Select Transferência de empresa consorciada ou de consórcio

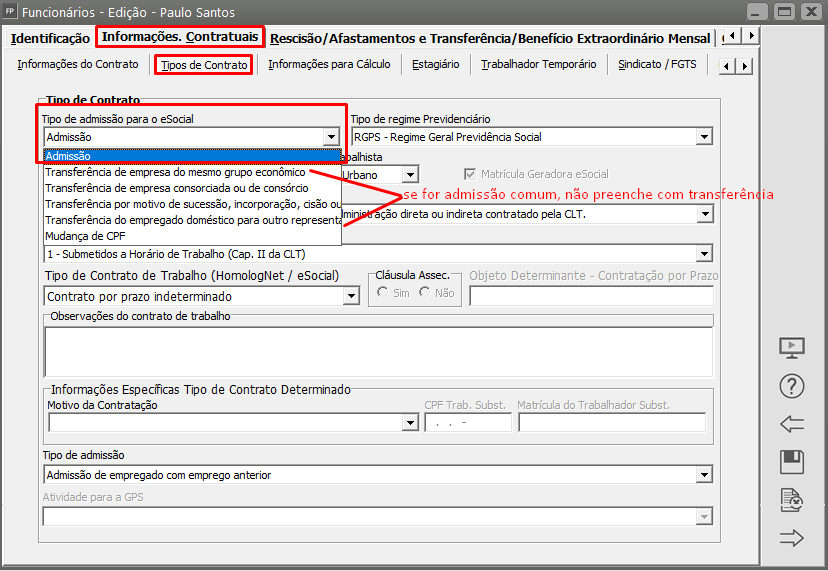tap(193, 188)
